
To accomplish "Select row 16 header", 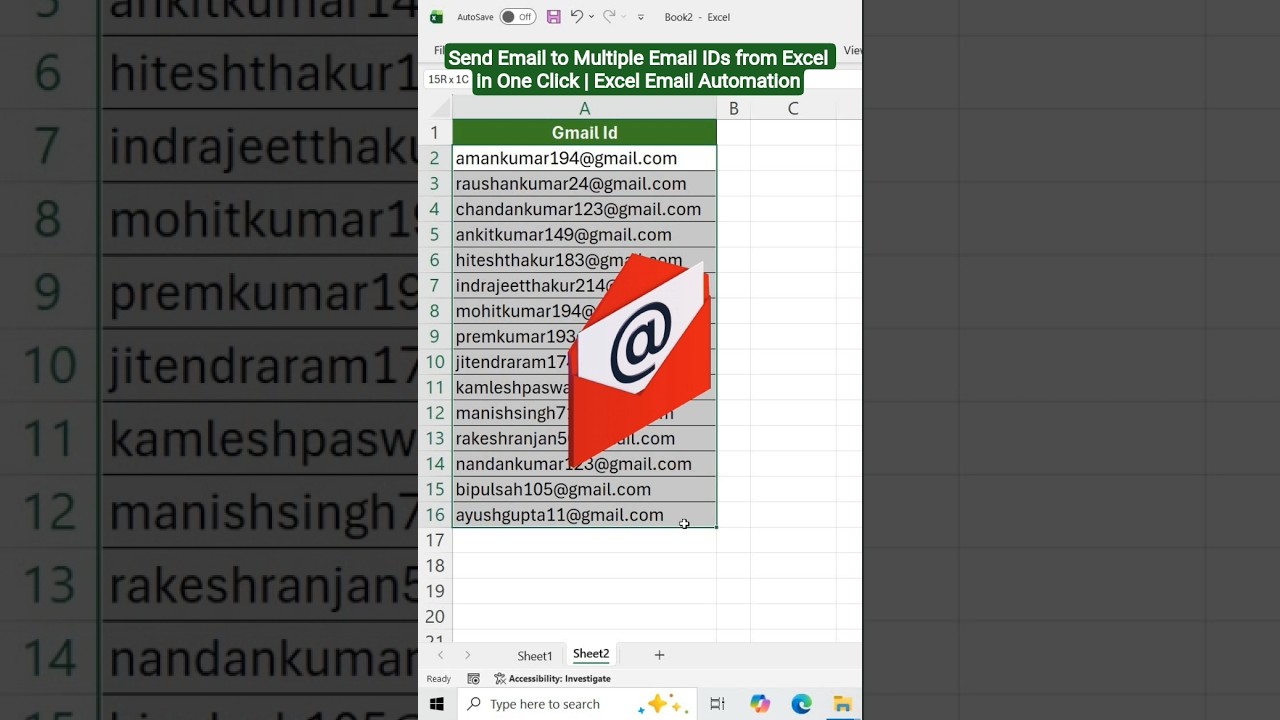I will [435, 515].
